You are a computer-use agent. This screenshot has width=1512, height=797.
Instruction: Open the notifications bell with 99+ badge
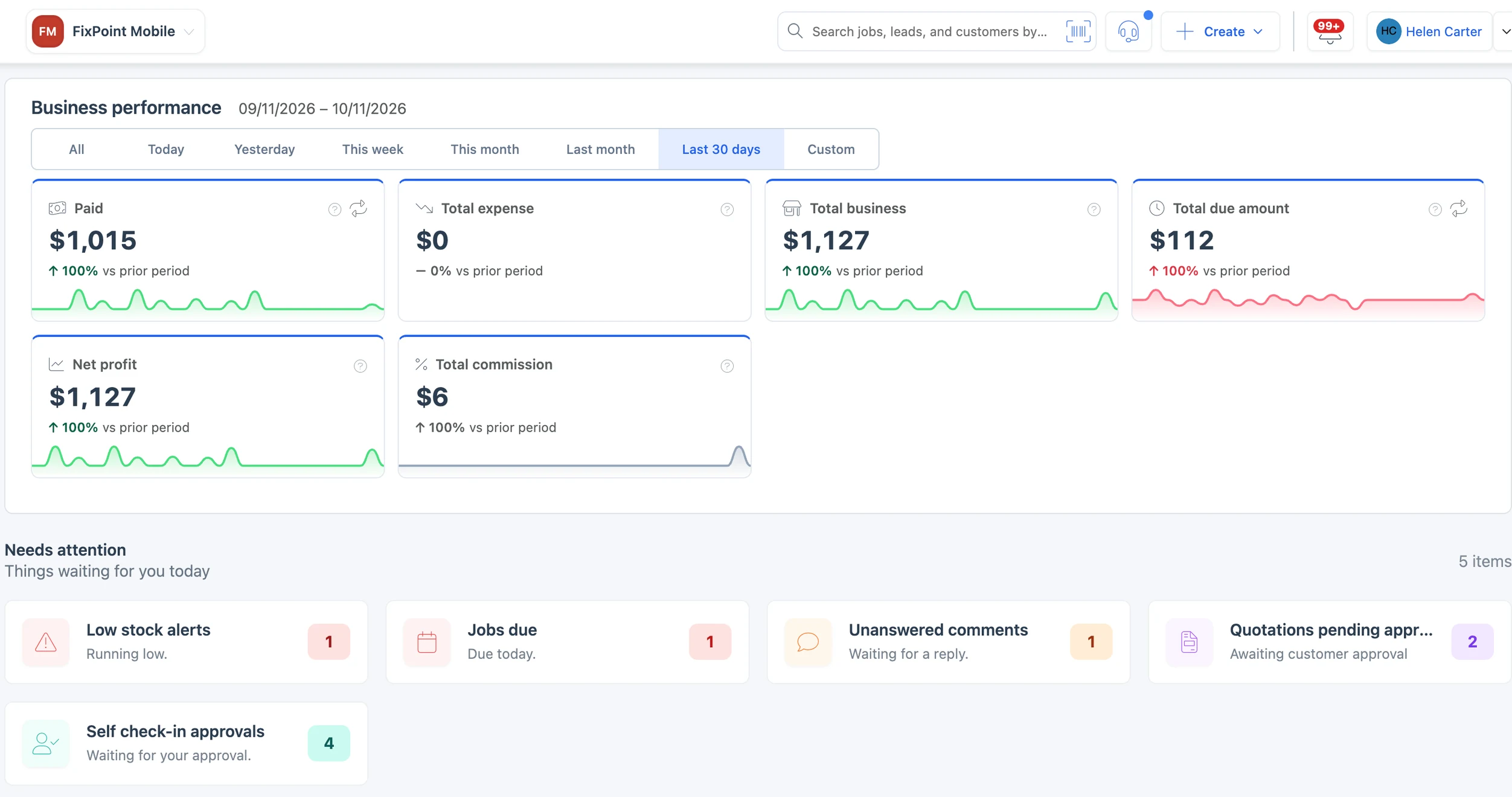coord(1329,31)
